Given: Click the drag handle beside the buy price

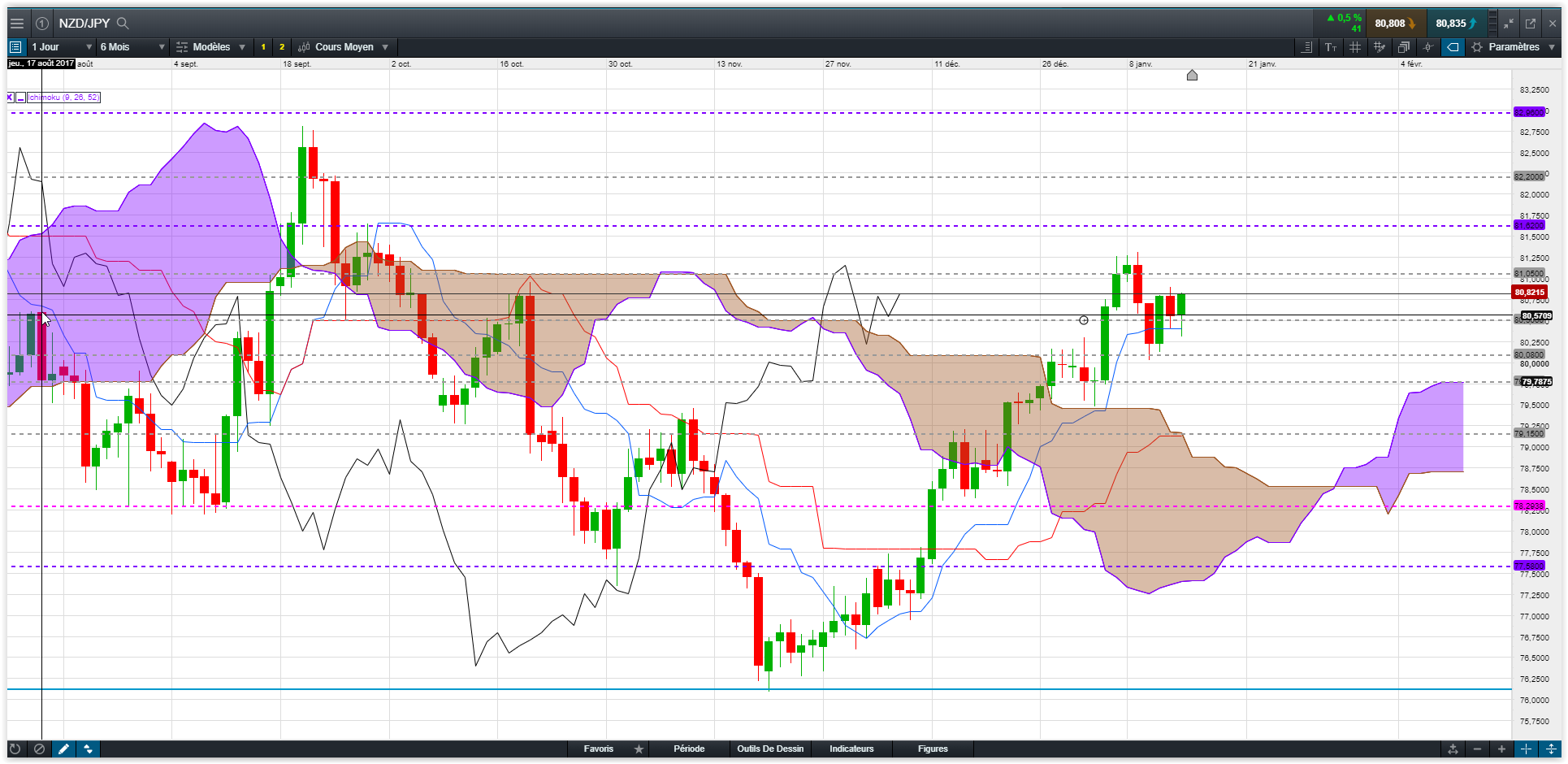Looking at the screenshot, I should click(x=1493, y=24).
